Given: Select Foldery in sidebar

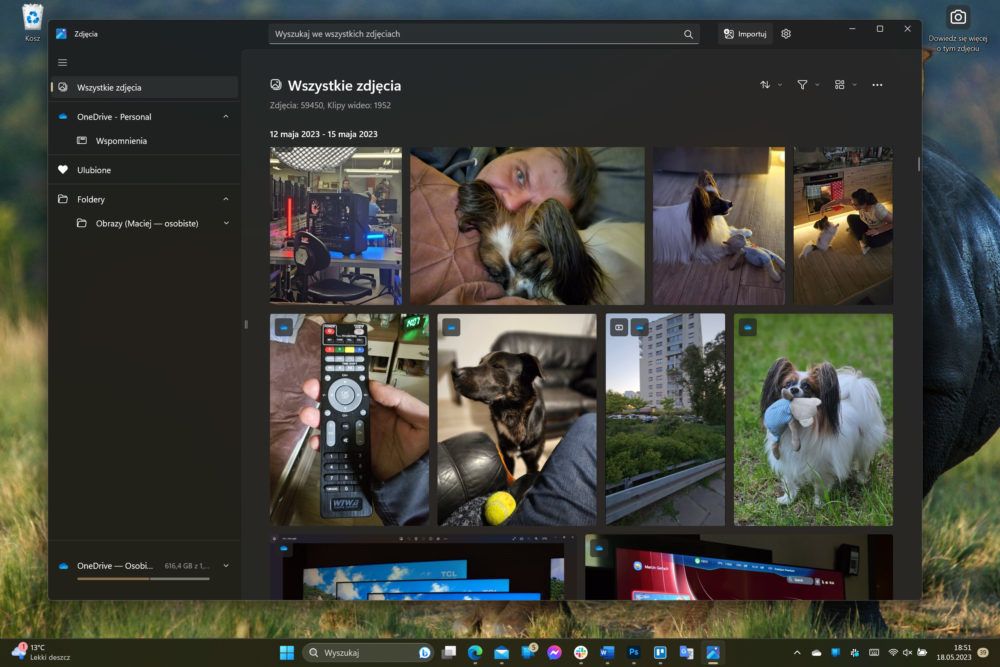Looking at the screenshot, I should (x=144, y=200).
